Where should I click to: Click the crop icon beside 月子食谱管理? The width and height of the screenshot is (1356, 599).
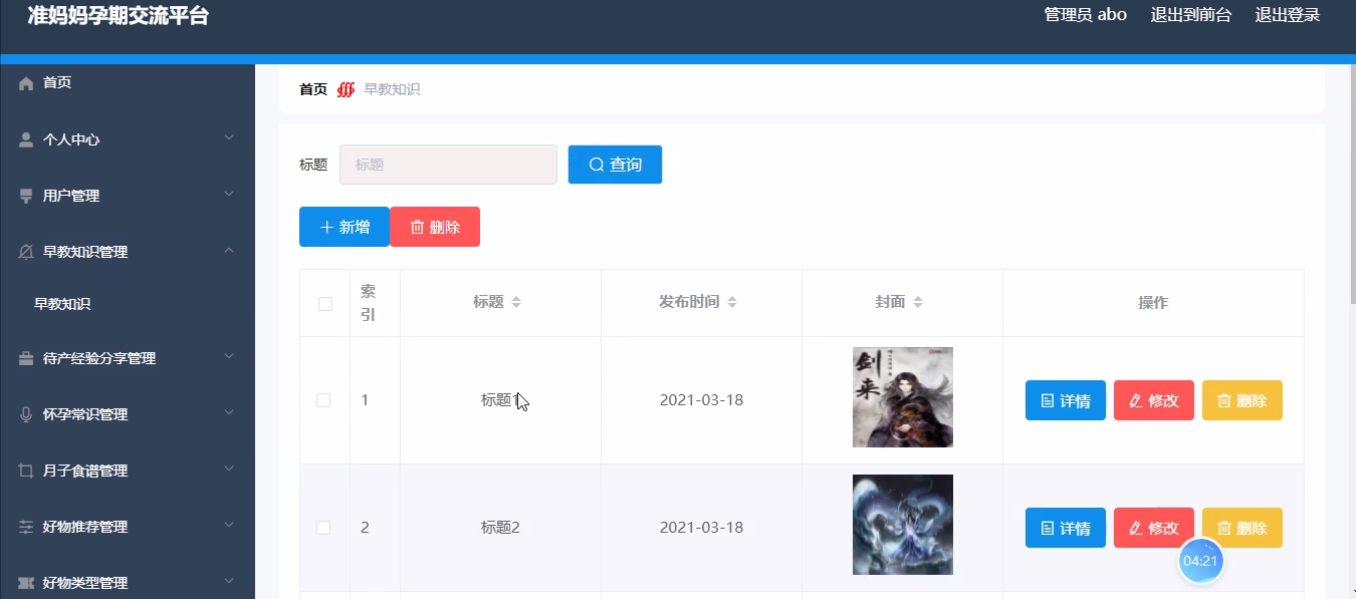coord(26,470)
